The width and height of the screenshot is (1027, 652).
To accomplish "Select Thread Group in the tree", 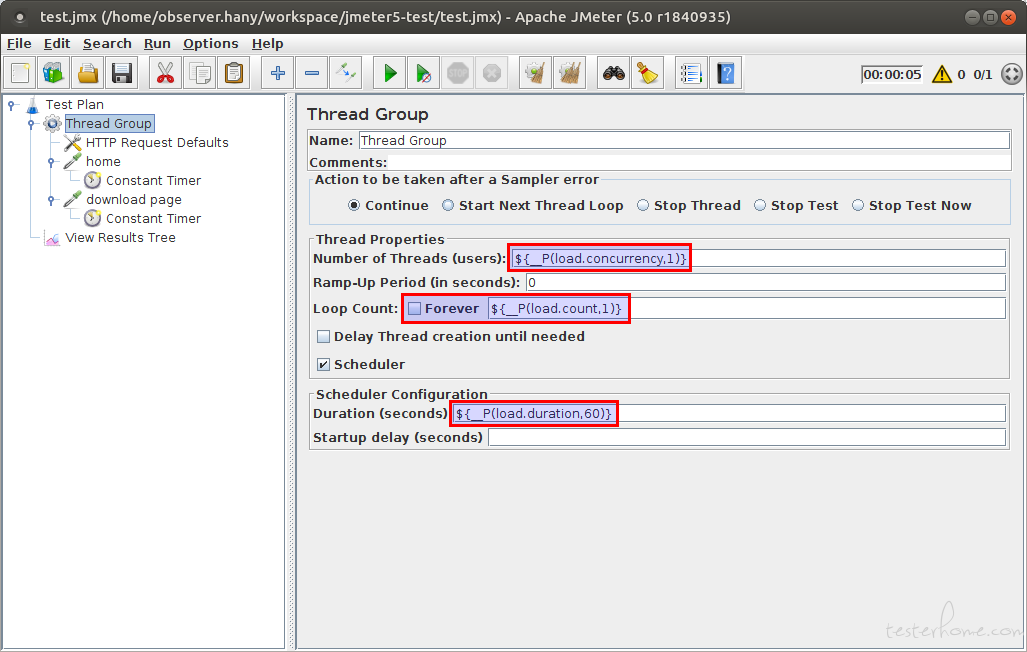I will [109, 124].
